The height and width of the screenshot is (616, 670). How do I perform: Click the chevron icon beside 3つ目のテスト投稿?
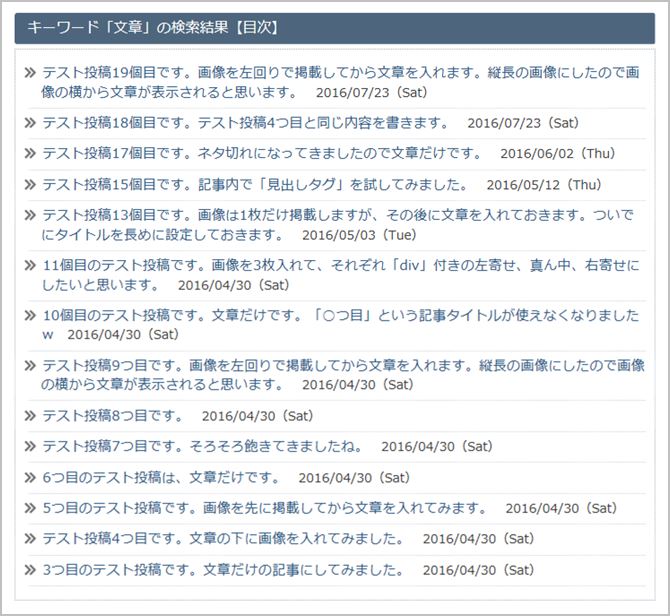[29, 570]
